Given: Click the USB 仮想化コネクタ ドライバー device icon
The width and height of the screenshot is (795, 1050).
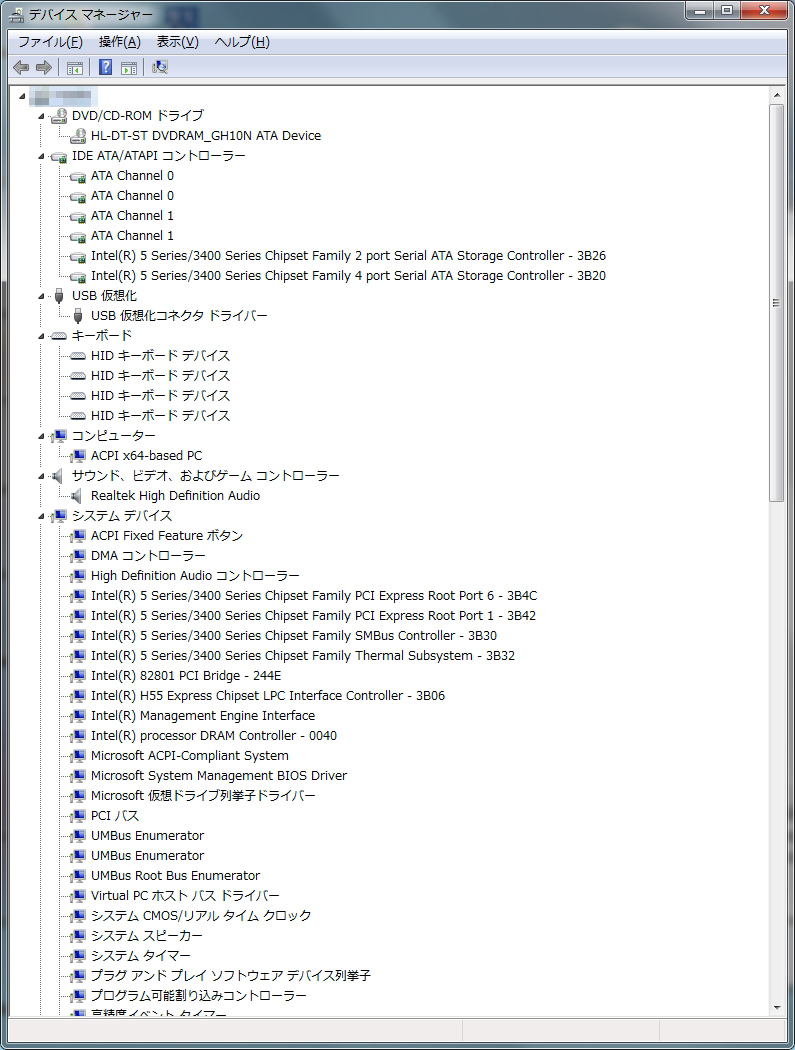Looking at the screenshot, I should pos(78,315).
